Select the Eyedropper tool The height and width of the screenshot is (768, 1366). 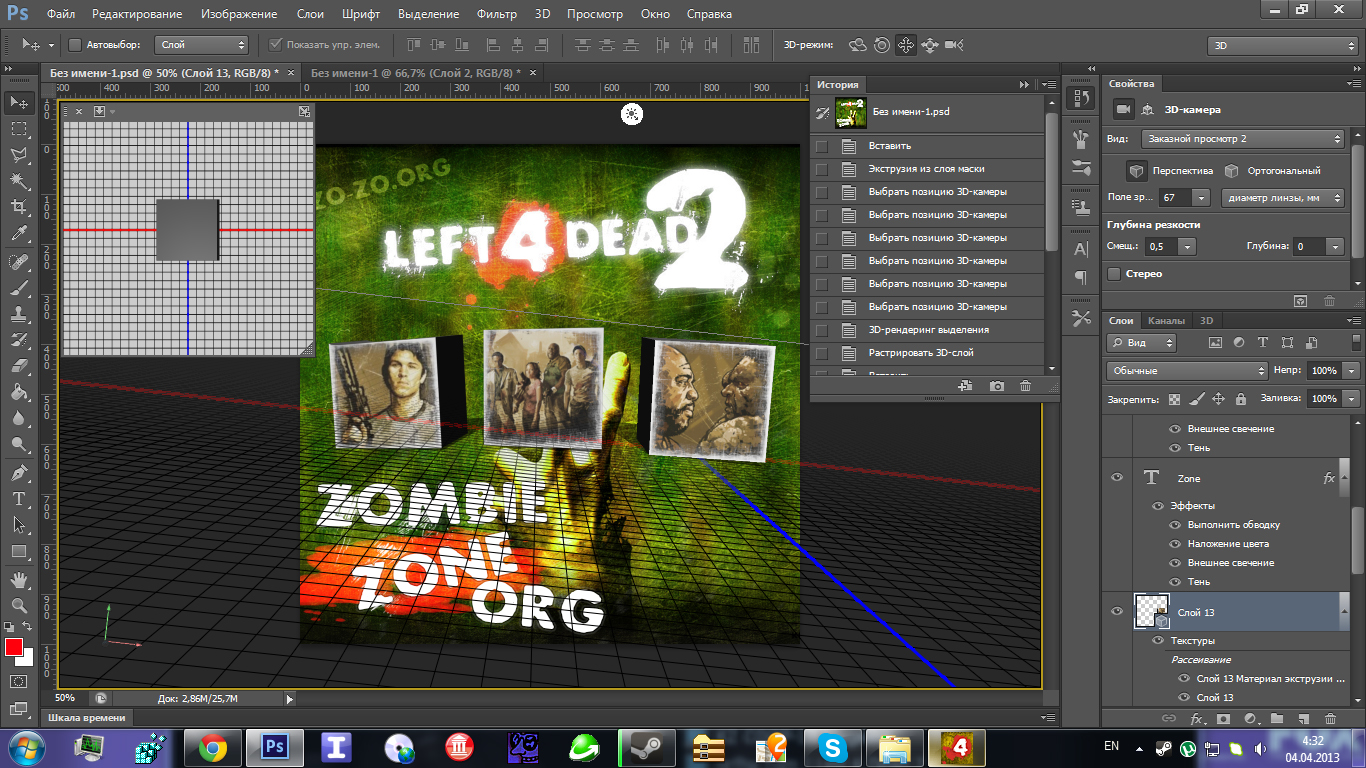click(18, 234)
